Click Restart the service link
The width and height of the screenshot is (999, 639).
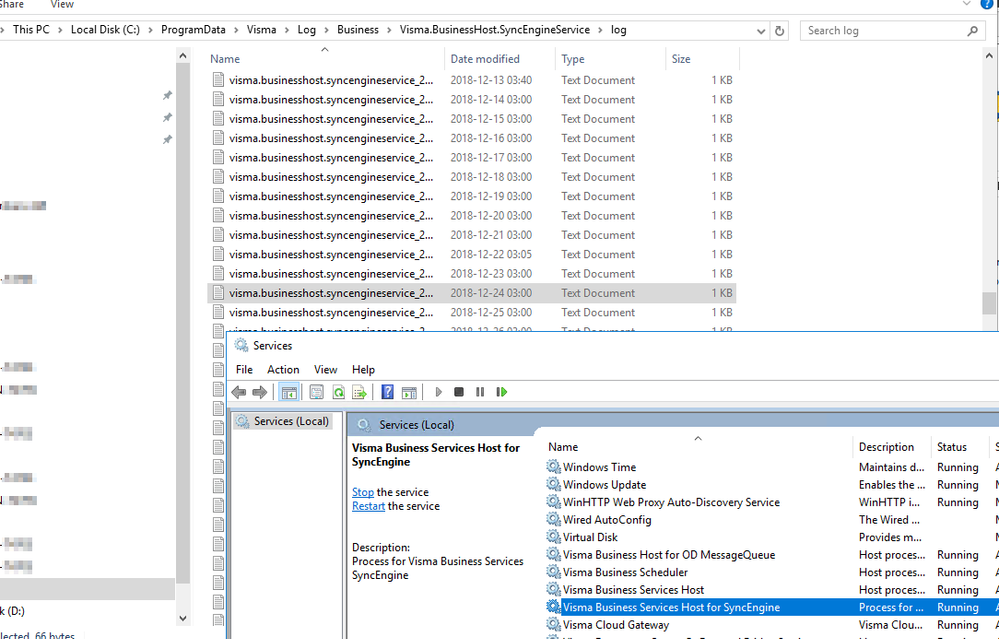coord(368,506)
